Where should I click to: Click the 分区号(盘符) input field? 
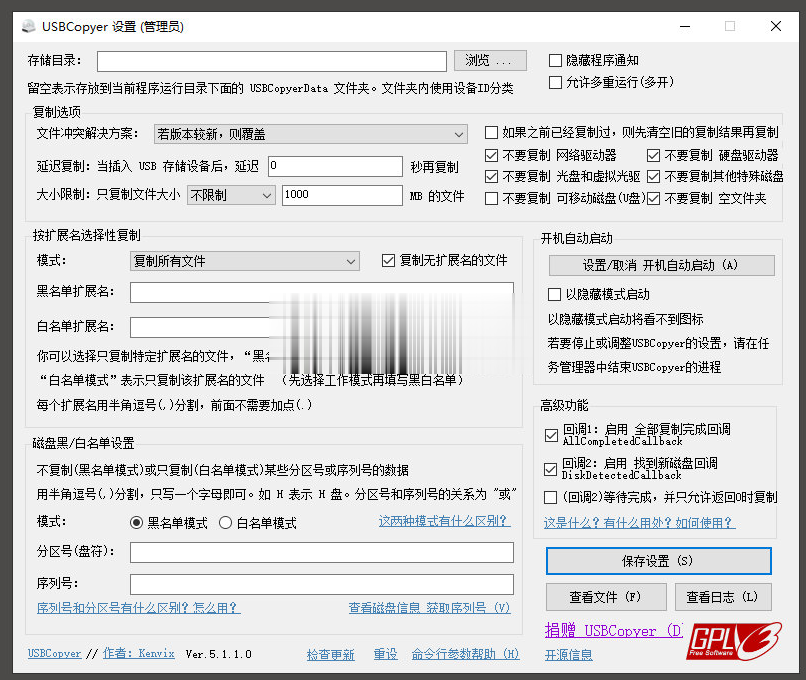point(322,553)
